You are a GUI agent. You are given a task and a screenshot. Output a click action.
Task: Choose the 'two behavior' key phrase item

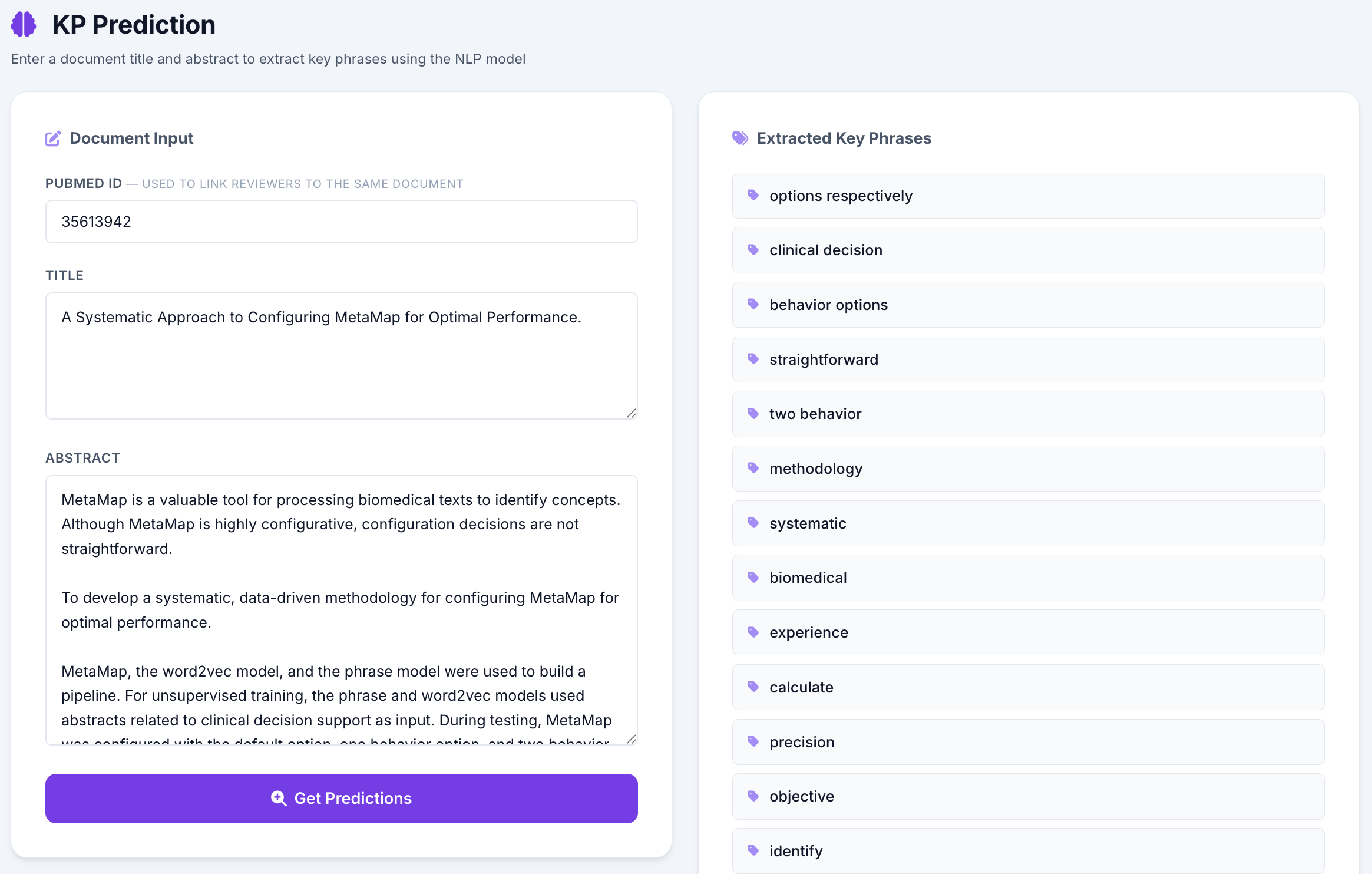(x=1028, y=414)
